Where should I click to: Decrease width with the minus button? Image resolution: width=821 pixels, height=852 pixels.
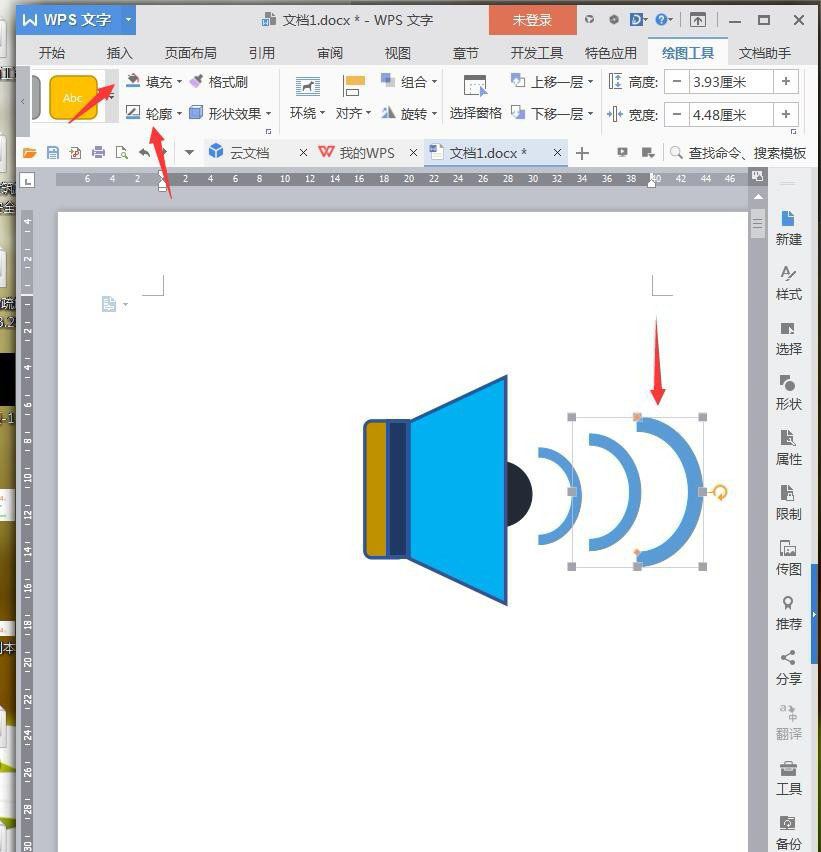click(676, 114)
